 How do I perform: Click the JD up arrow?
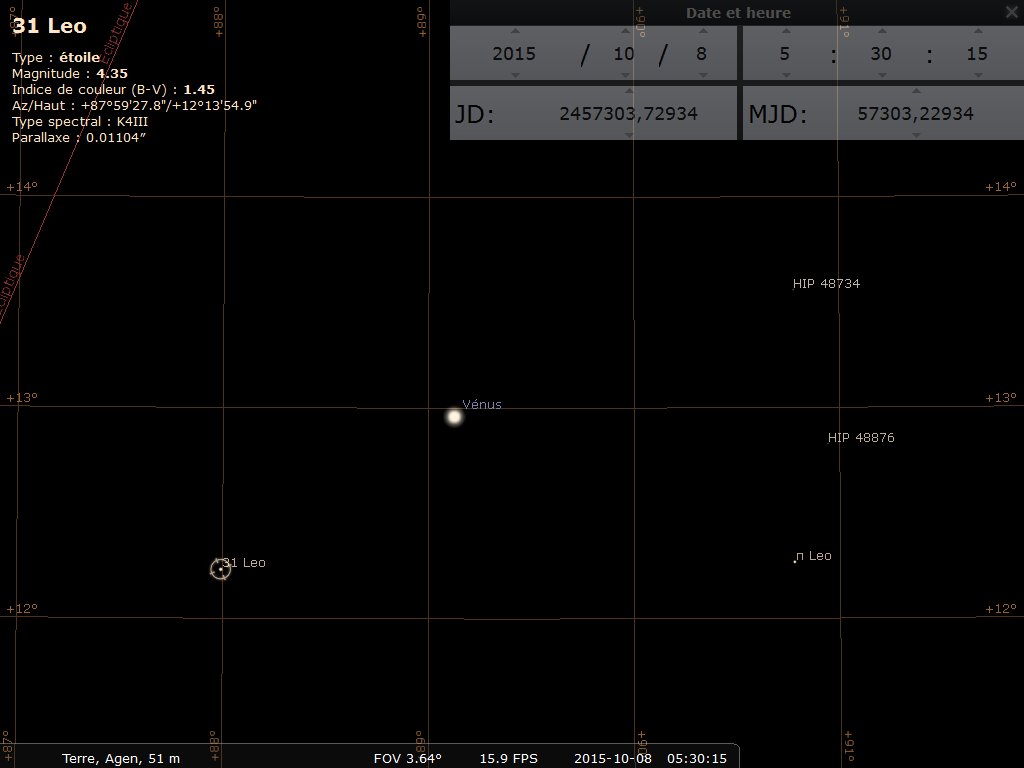[x=628, y=92]
